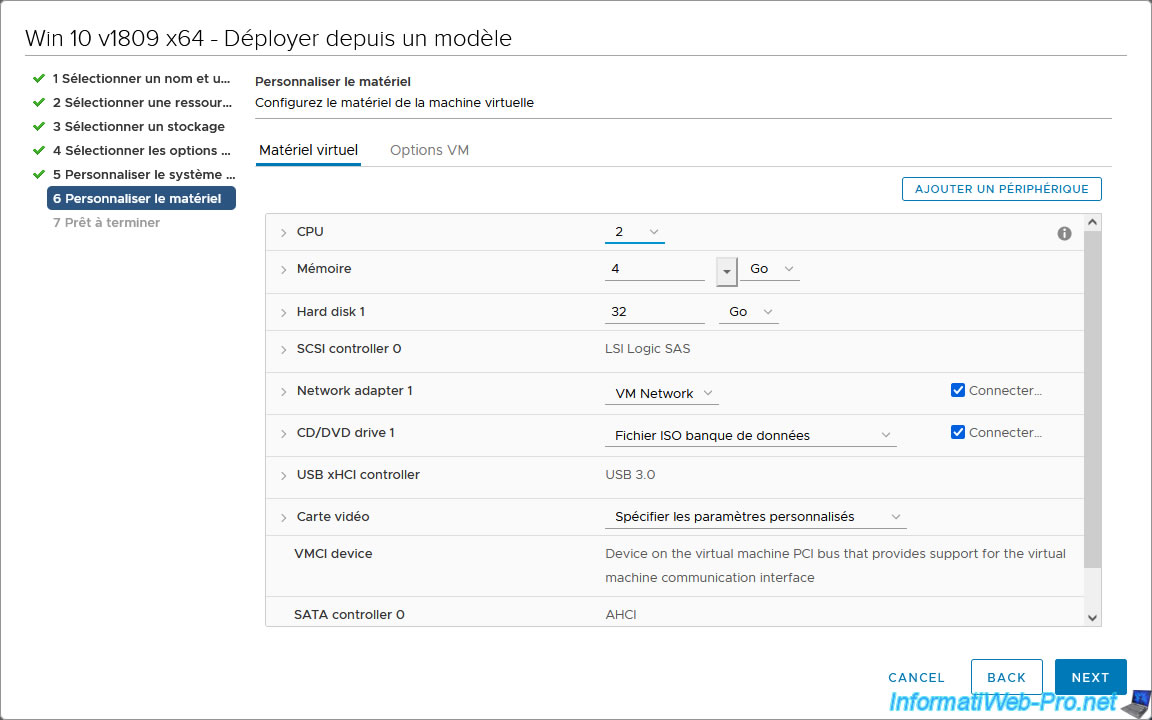This screenshot has height=720, width=1152.
Task: Click hardware list scrollbar down arrow
Action: (1092, 618)
